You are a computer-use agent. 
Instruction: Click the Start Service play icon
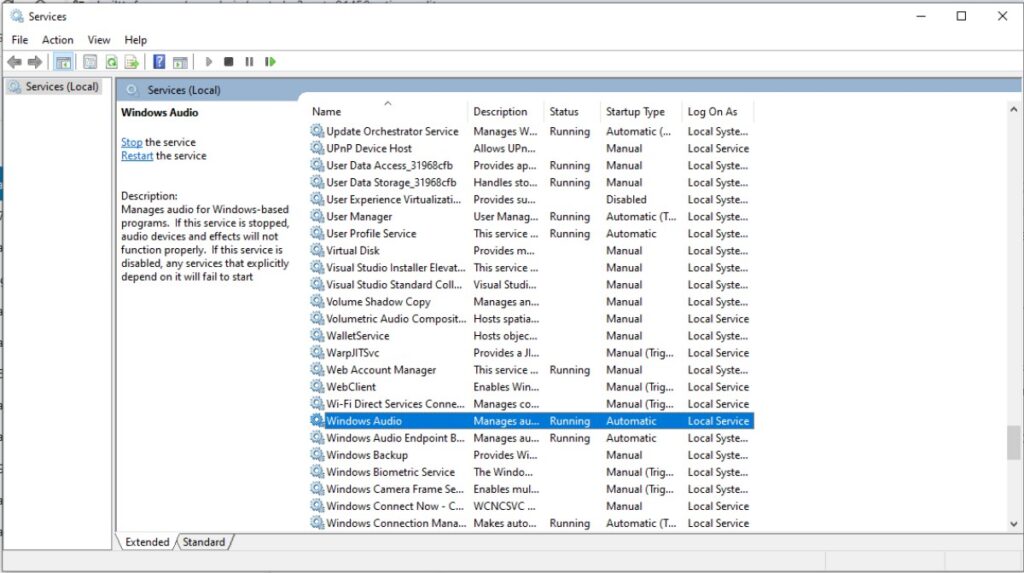tap(208, 61)
